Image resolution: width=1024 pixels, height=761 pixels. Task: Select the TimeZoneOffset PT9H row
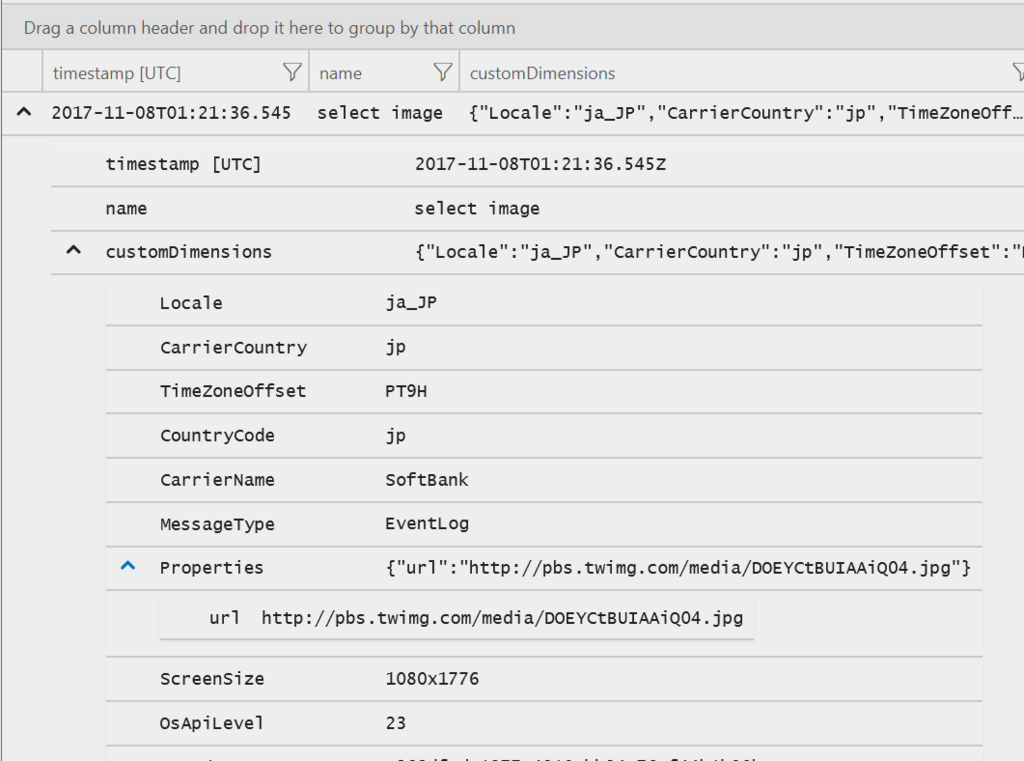[x=544, y=391]
